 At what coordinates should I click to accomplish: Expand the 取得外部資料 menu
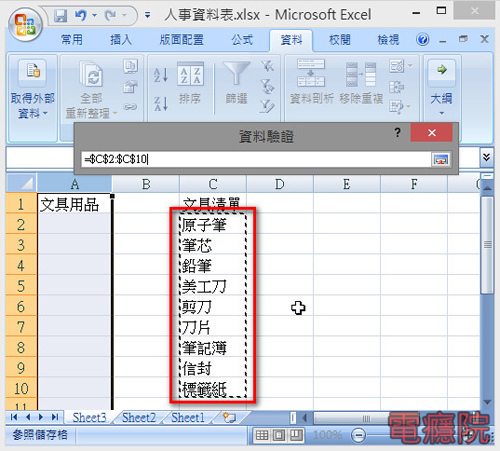[32, 90]
